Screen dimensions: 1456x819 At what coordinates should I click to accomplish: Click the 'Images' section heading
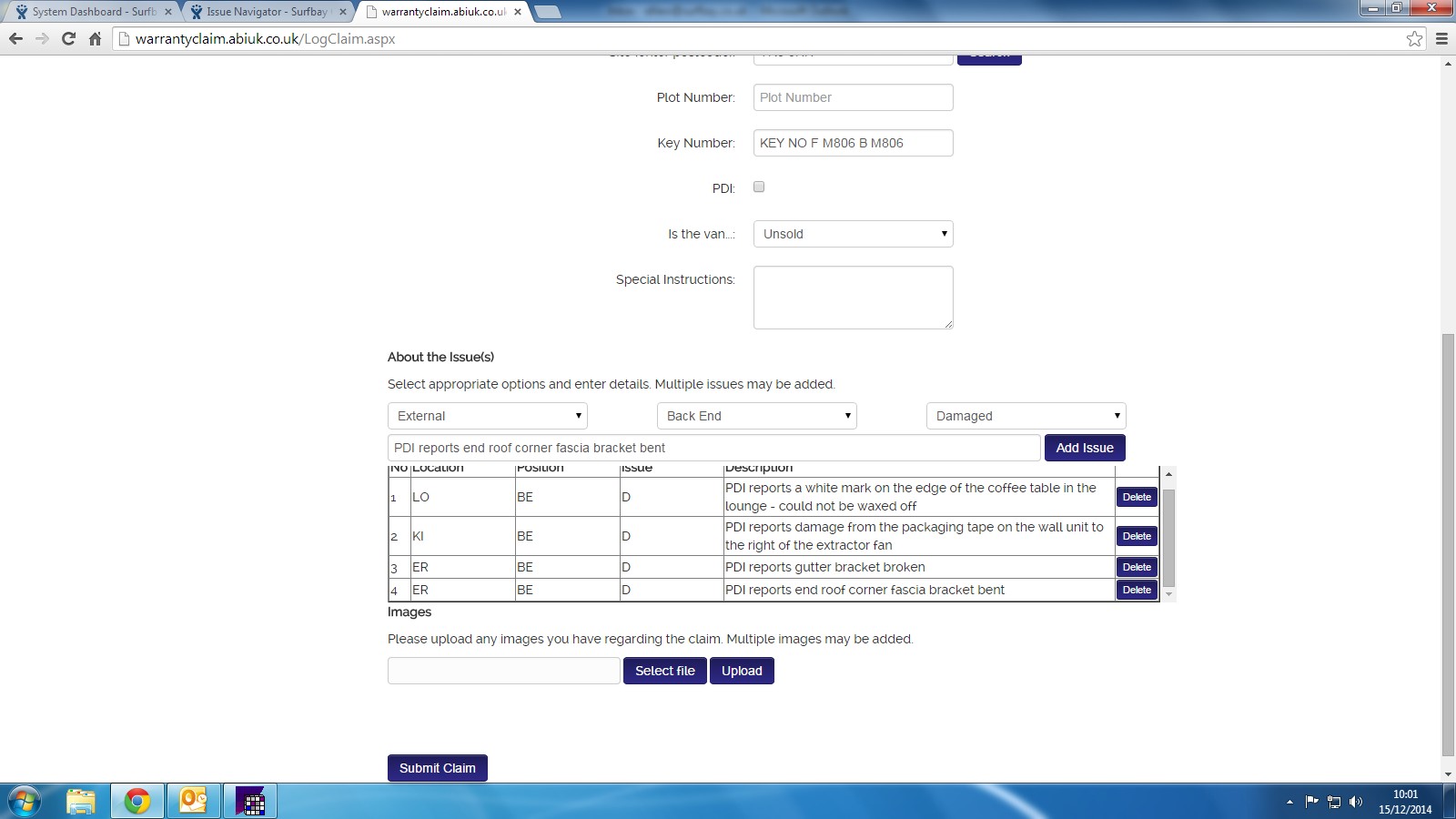point(409,612)
